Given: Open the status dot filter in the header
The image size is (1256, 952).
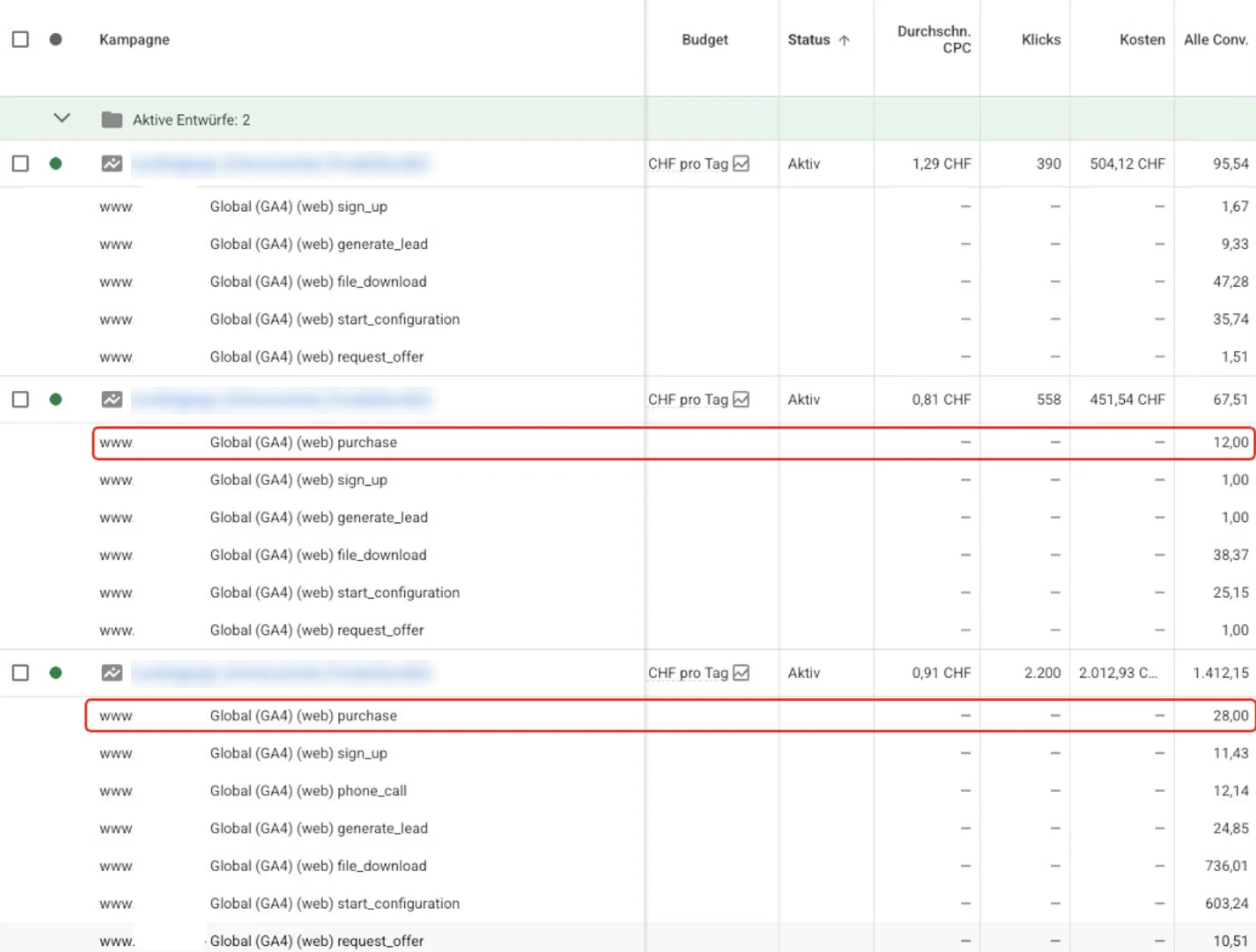Looking at the screenshot, I should point(56,39).
